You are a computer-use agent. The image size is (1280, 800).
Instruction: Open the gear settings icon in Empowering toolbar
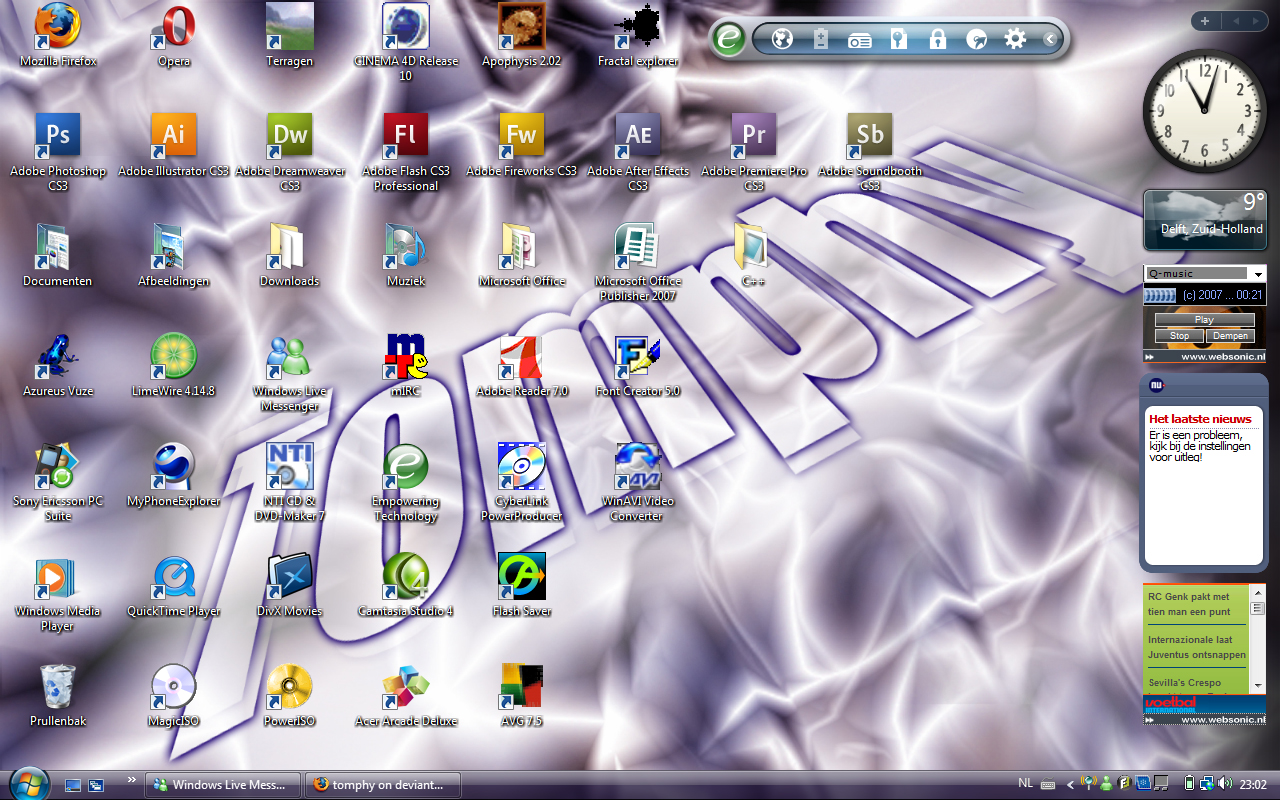point(1015,39)
